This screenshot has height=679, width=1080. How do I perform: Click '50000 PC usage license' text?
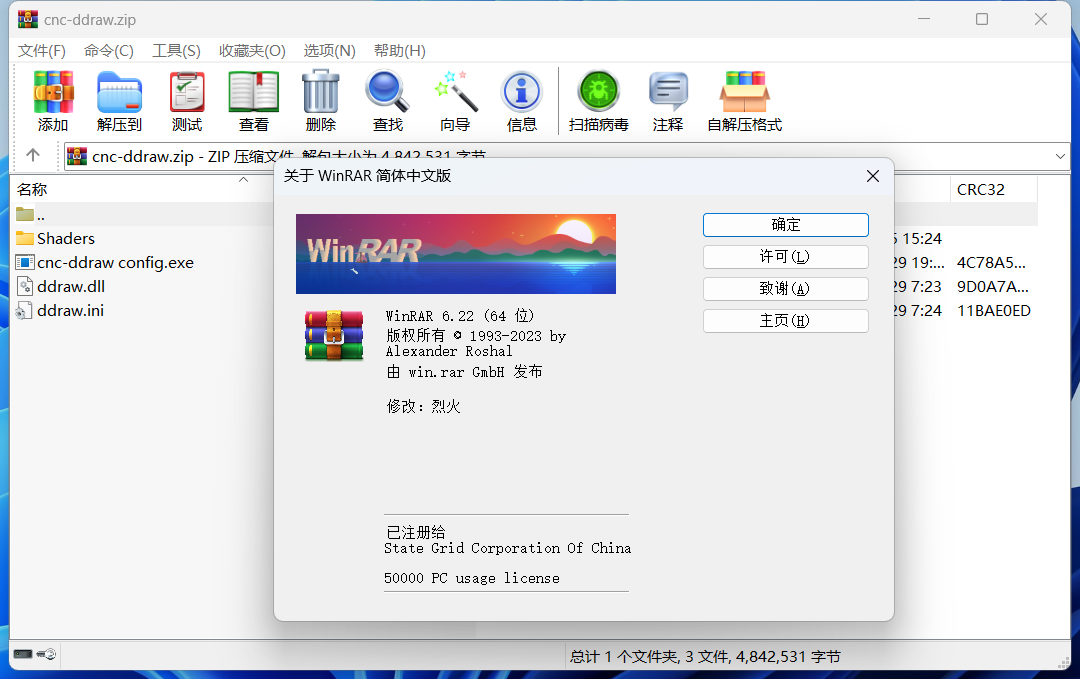pyautogui.click(x=472, y=578)
